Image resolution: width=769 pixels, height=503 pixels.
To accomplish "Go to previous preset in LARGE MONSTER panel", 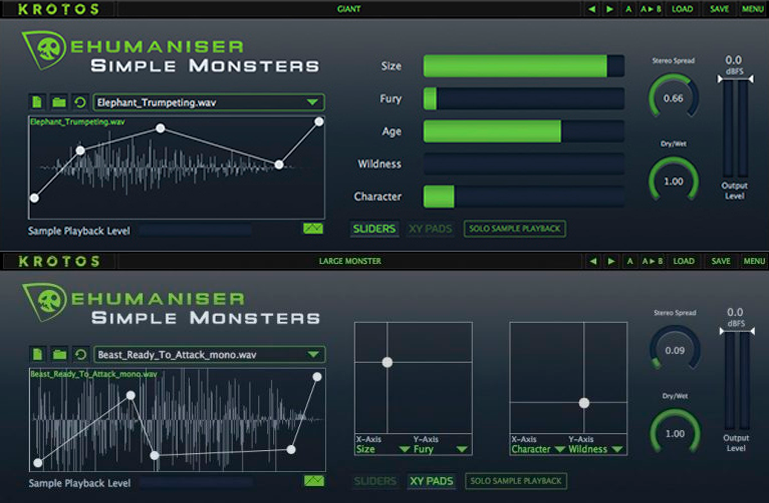I will click(593, 261).
